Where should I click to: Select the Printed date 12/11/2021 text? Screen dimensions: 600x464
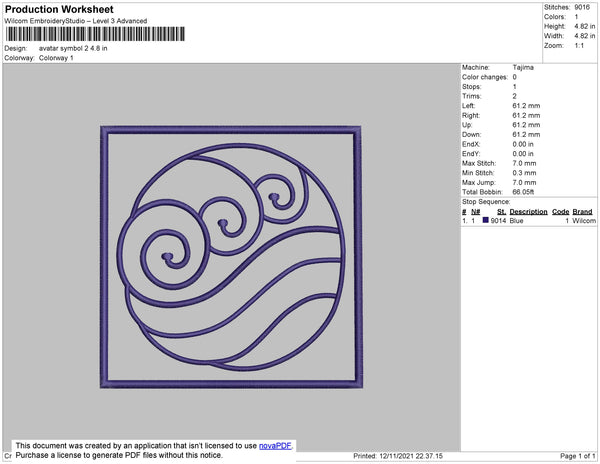(398, 456)
